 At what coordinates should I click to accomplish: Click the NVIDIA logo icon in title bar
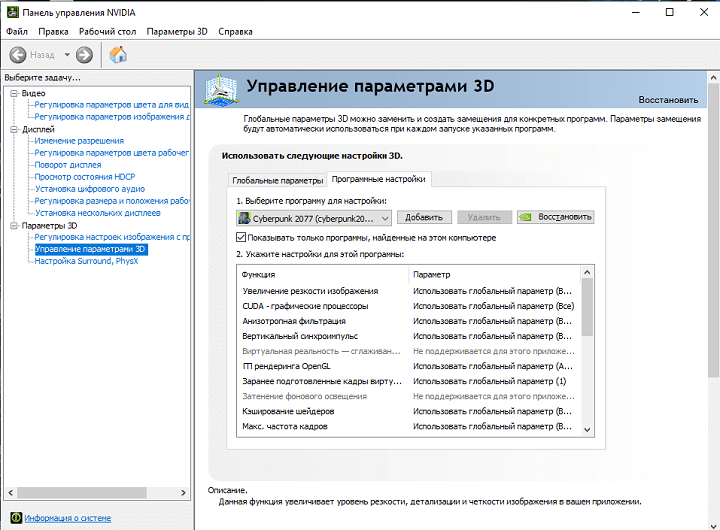(x=11, y=12)
